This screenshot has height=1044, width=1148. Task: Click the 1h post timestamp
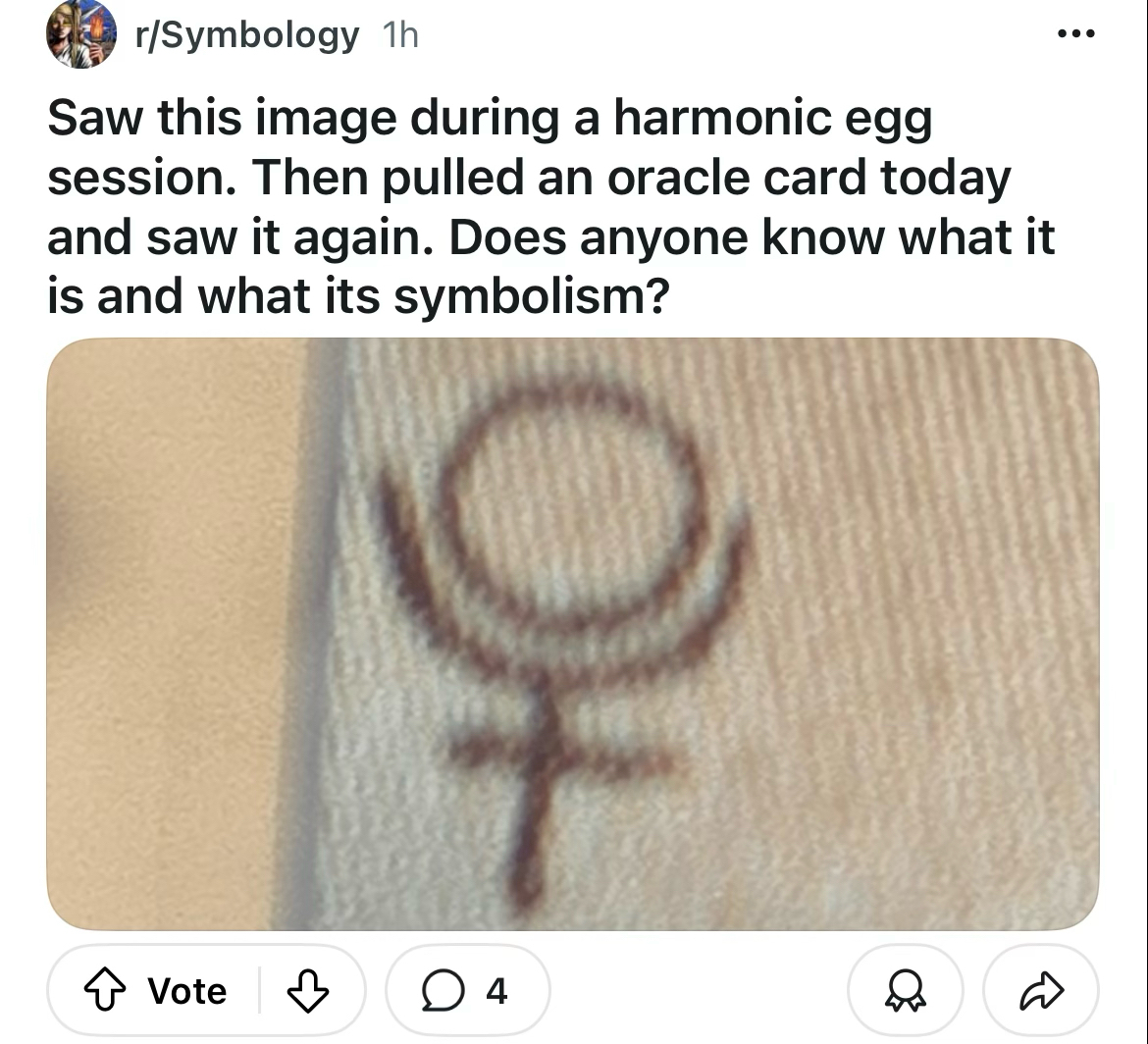click(400, 35)
